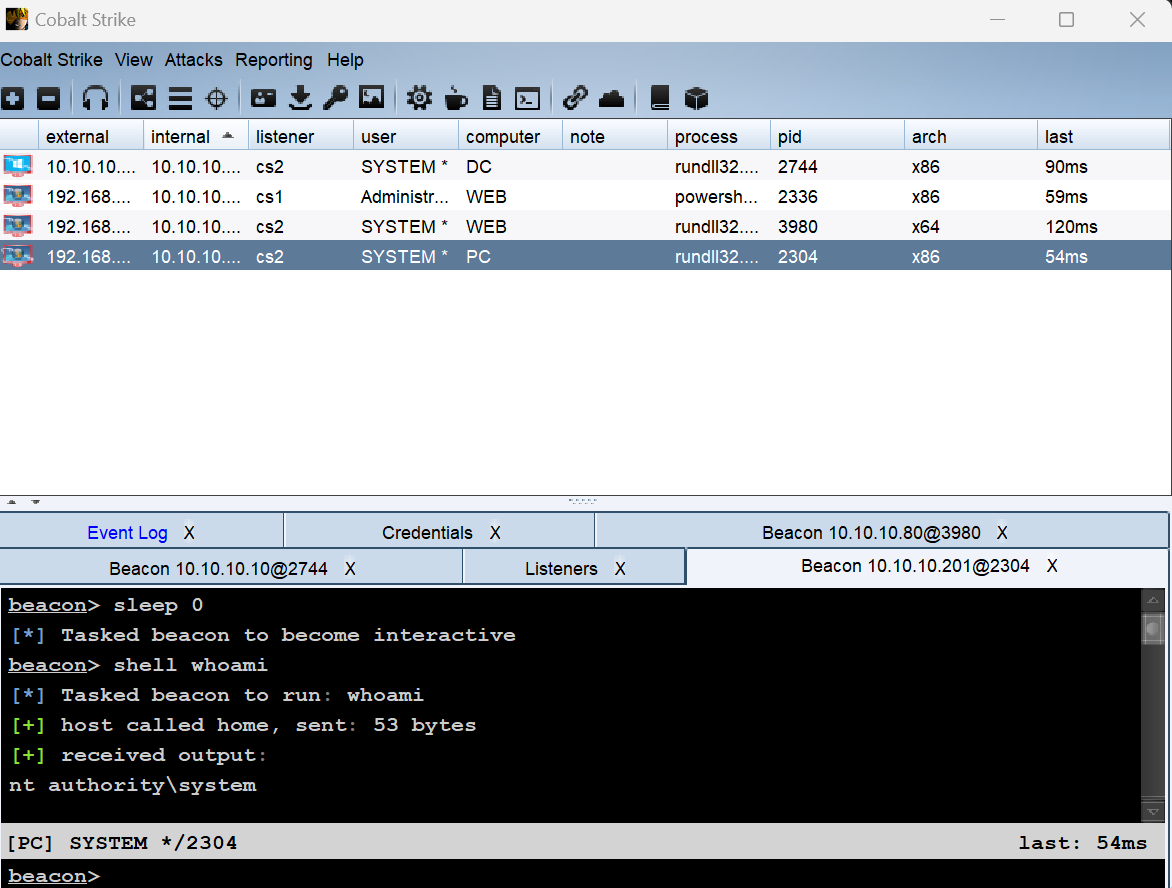
Task: Open Screenshots picture icon
Action: pos(371,98)
